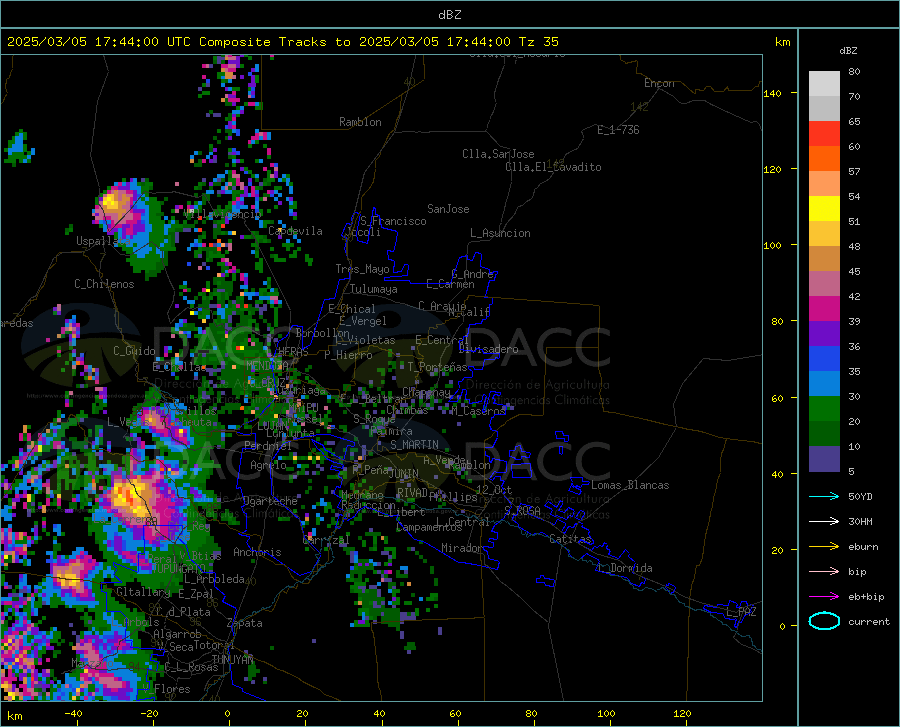Click the Uspallata map label
Screen dimensions: 900x727
102,241
